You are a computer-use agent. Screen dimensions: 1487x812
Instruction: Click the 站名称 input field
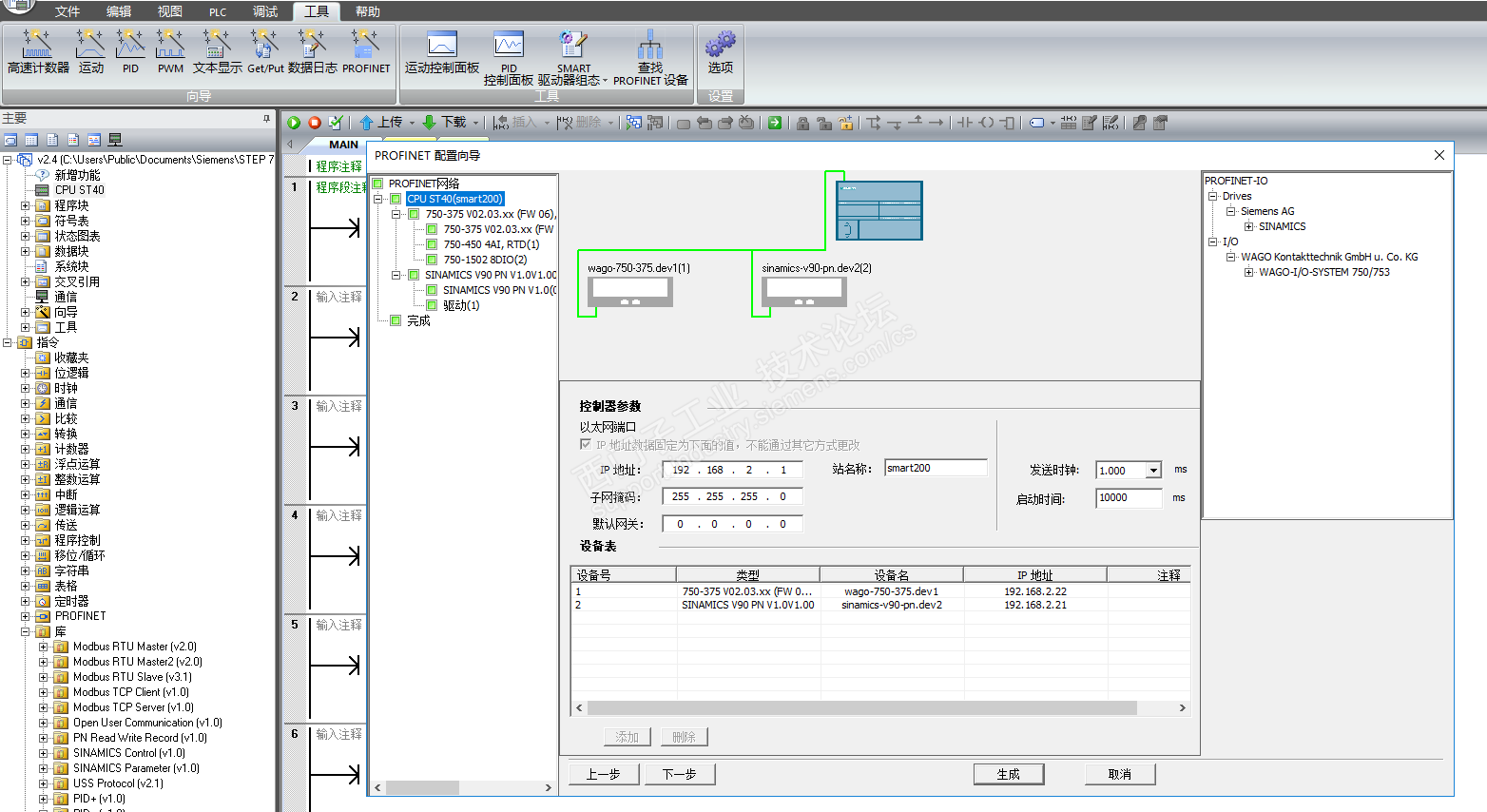point(936,468)
